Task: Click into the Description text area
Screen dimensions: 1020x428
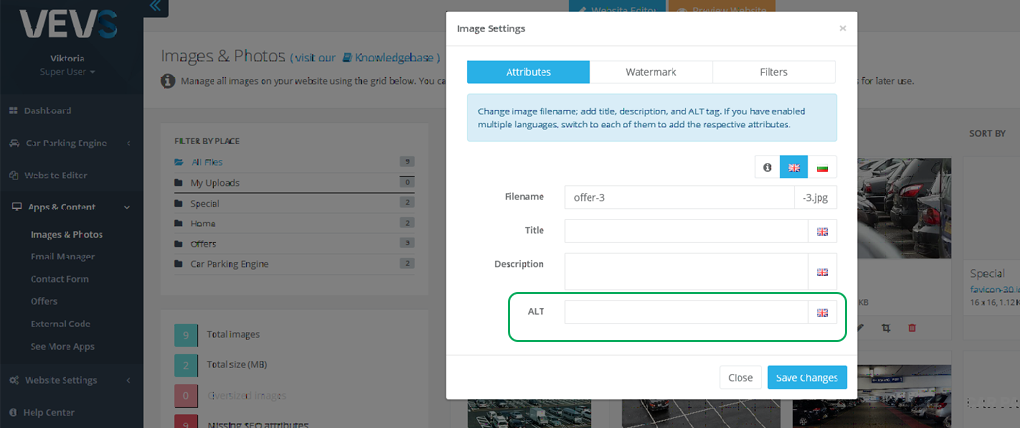Action: pos(686,272)
